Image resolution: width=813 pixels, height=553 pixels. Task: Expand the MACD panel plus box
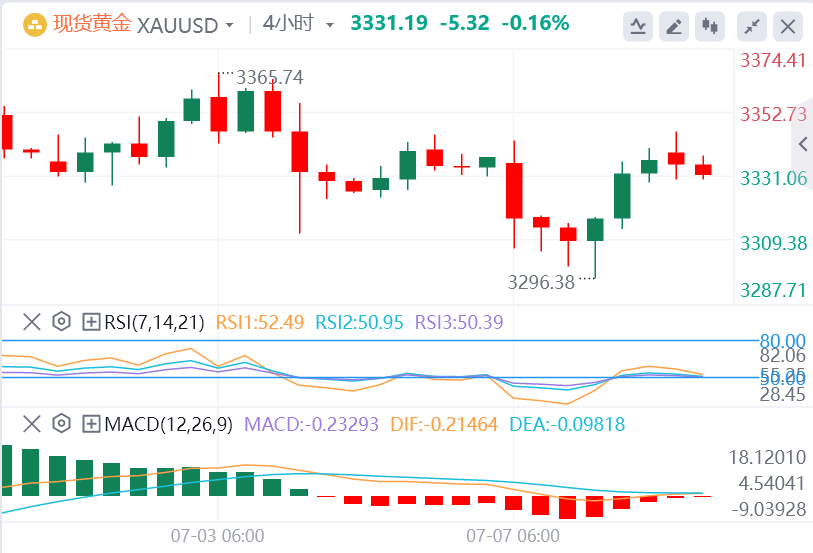pyautogui.click(x=91, y=424)
